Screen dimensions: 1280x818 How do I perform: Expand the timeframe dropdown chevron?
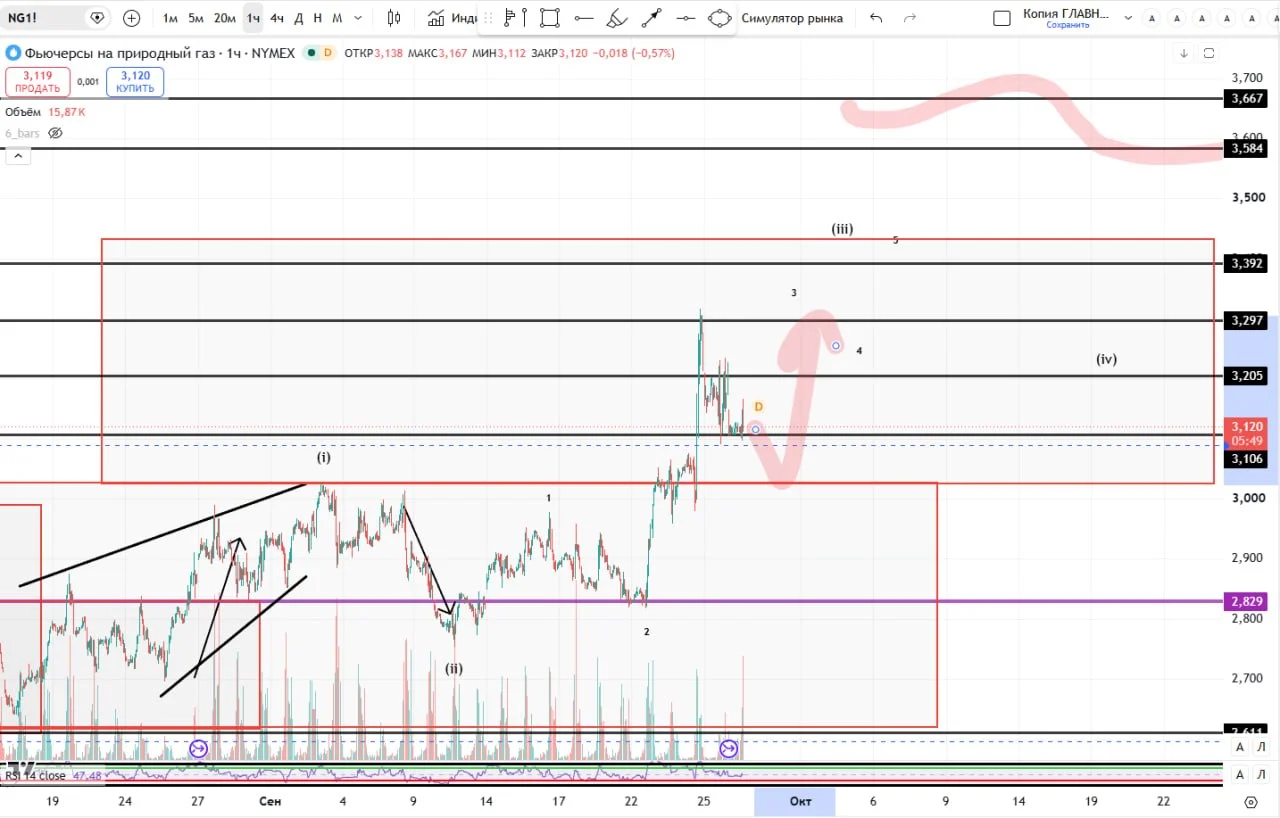358,18
